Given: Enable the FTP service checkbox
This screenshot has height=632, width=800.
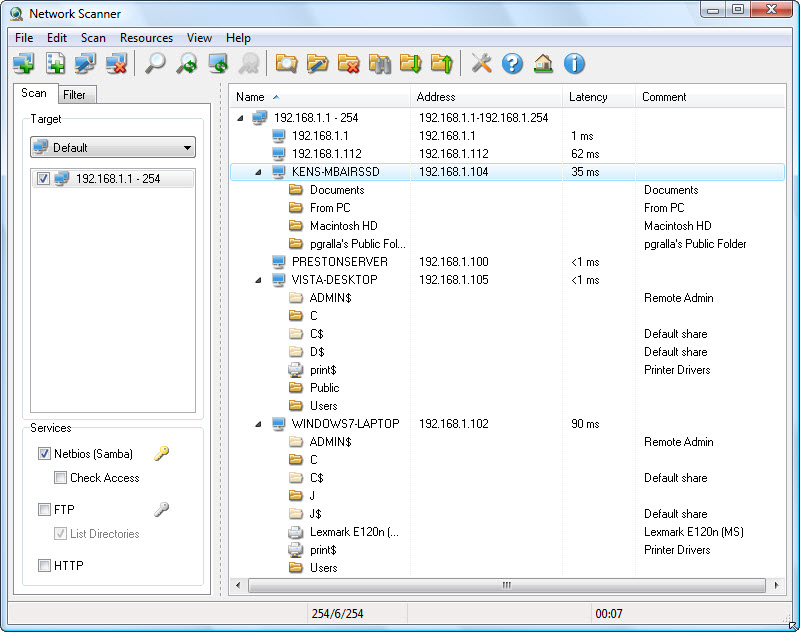Looking at the screenshot, I should (44, 509).
